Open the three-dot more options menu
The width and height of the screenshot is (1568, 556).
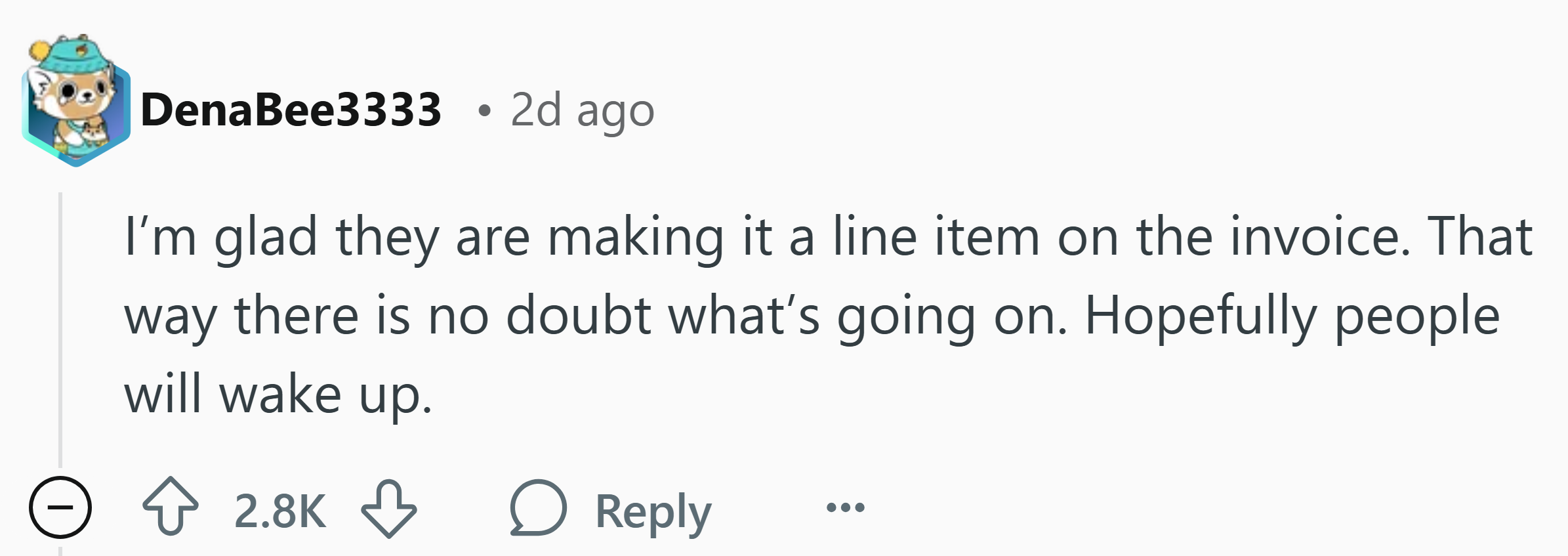click(x=846, y=507)
